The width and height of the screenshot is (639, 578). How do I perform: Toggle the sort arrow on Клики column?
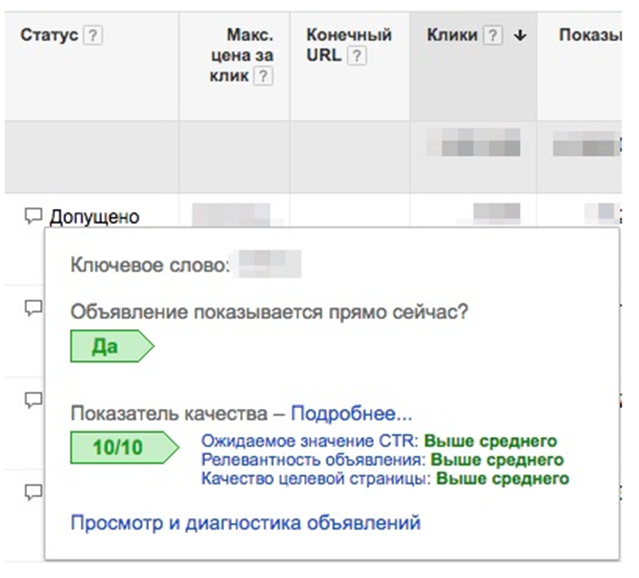tap(520, 35)
